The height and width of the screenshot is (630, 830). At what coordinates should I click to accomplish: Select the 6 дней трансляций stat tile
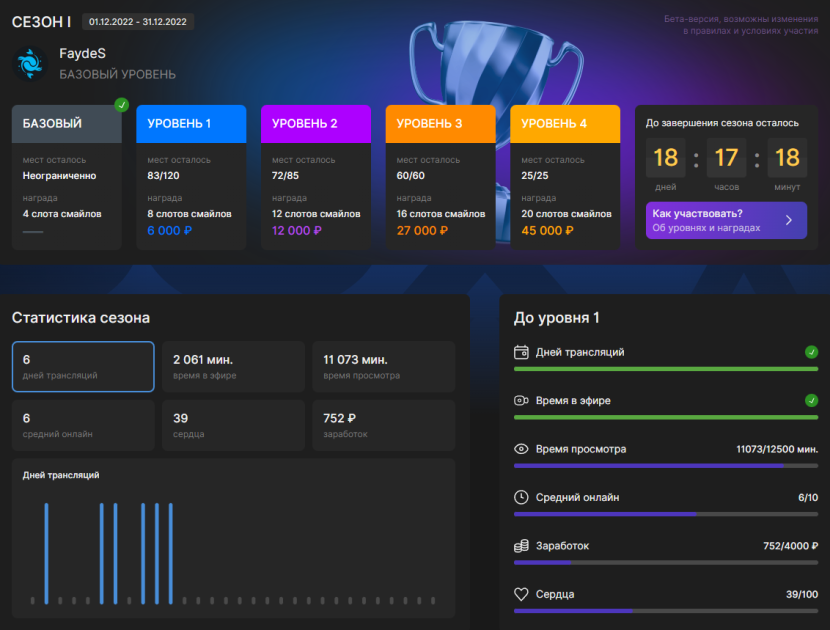(83, 366)
